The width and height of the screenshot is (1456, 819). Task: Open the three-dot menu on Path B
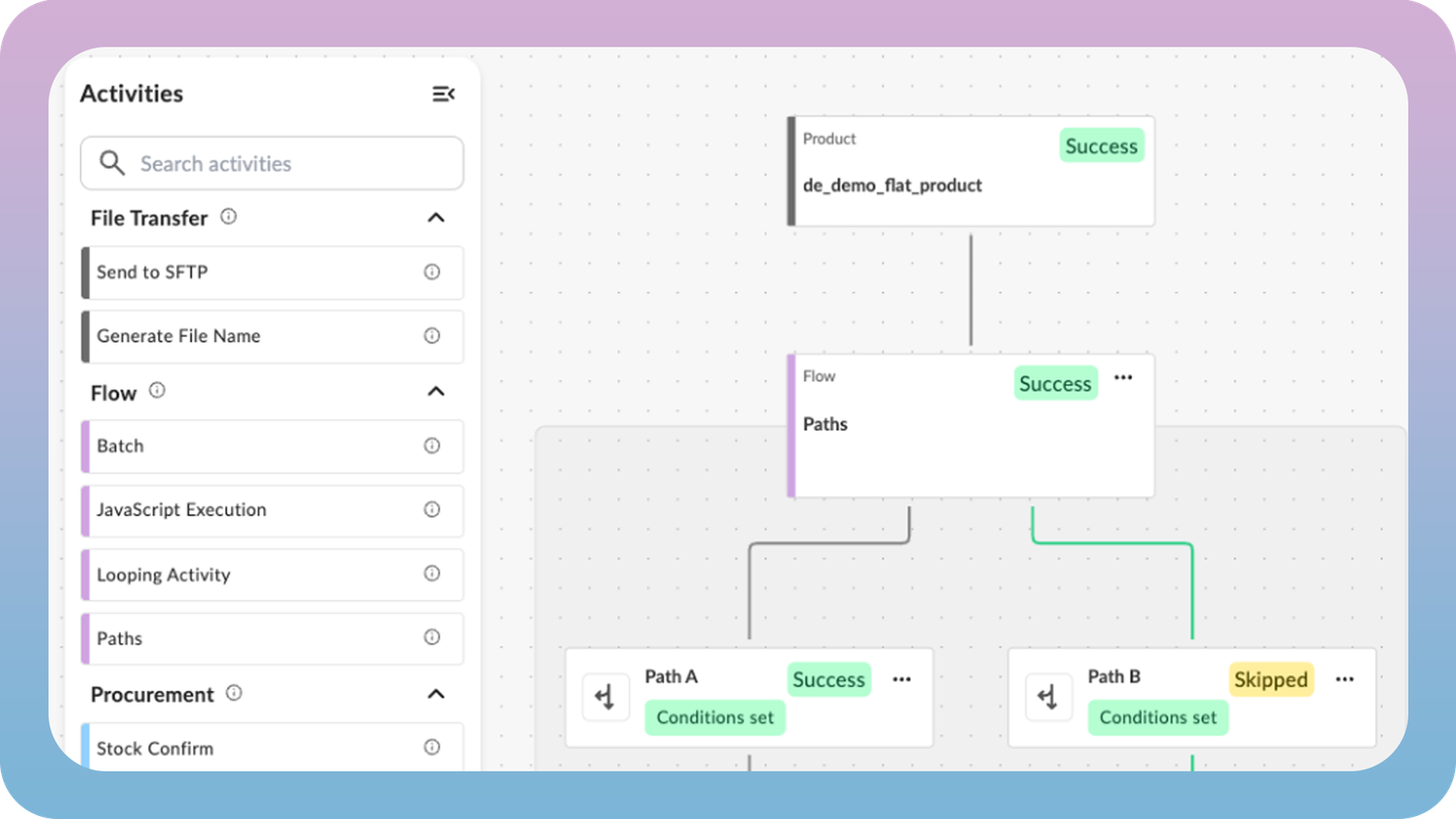click(1344, 679)
